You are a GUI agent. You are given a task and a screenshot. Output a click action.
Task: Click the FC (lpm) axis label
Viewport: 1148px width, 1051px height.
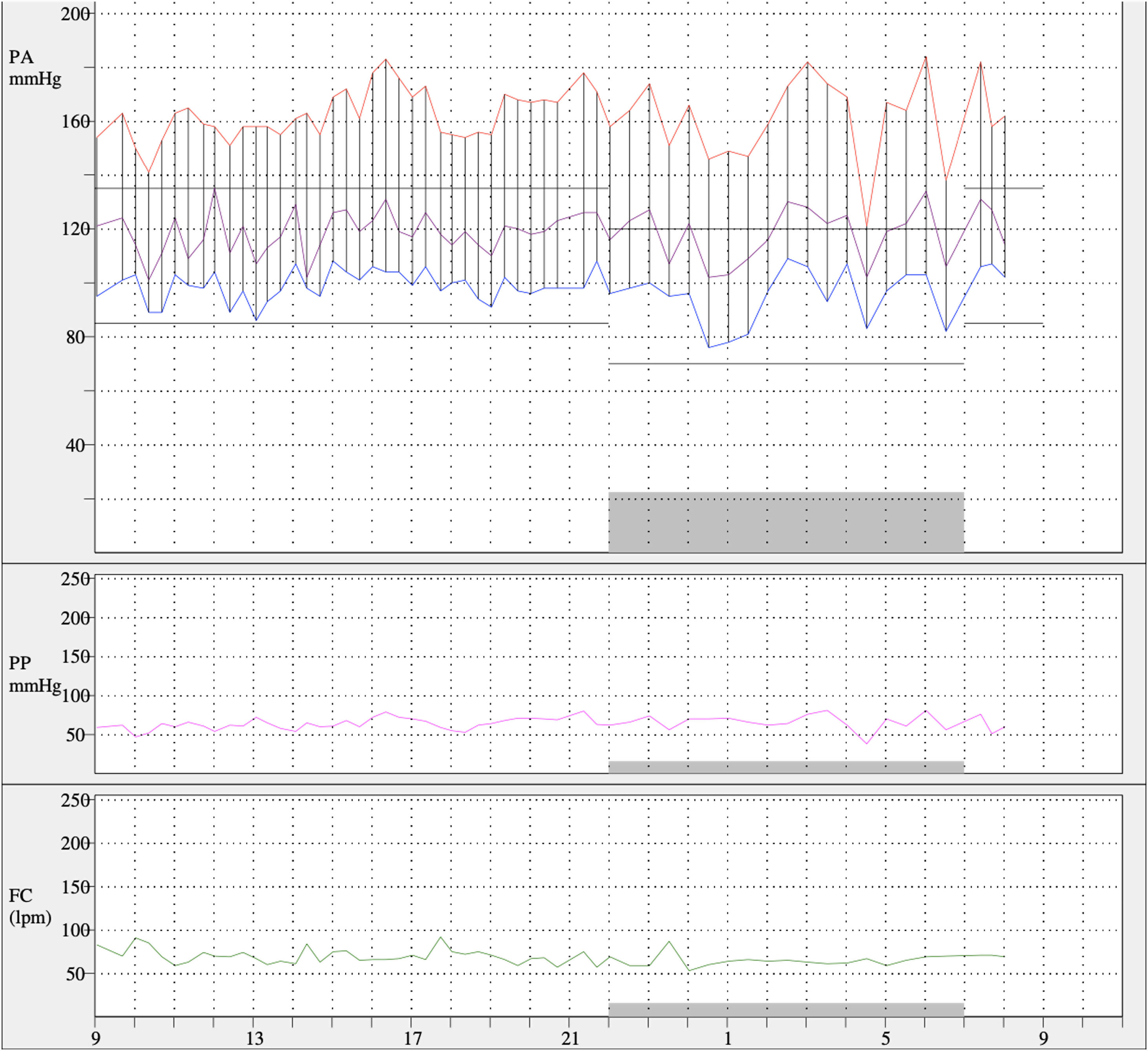click(x=29, y=906)
